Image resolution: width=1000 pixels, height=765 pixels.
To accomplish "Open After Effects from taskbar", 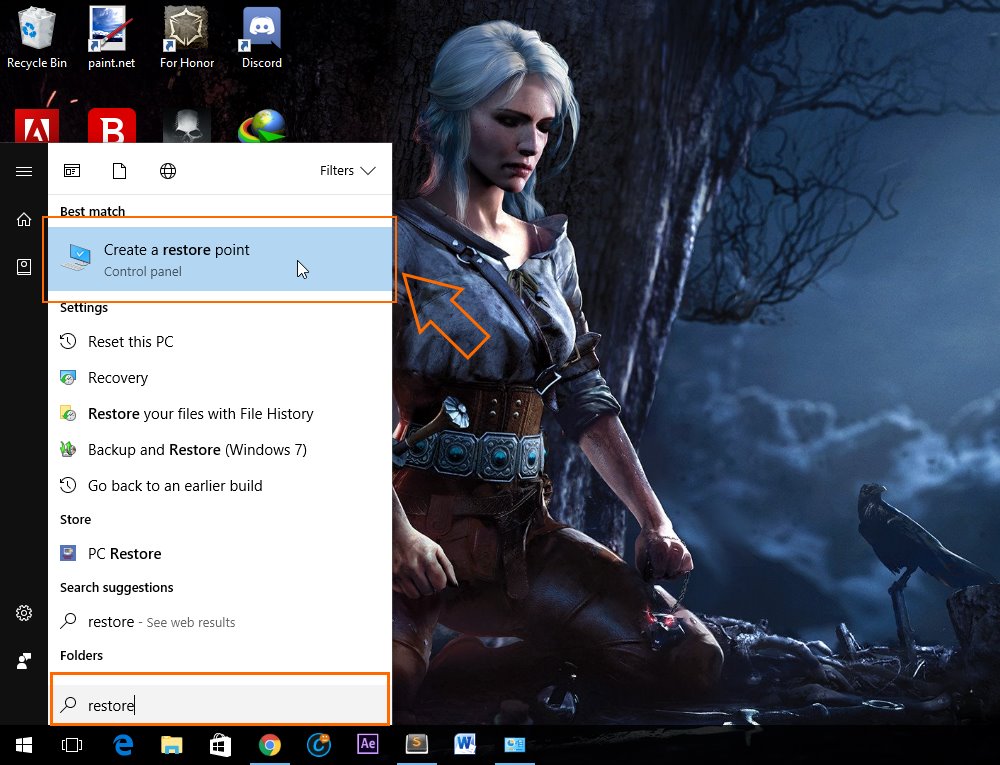I will 368,744.
